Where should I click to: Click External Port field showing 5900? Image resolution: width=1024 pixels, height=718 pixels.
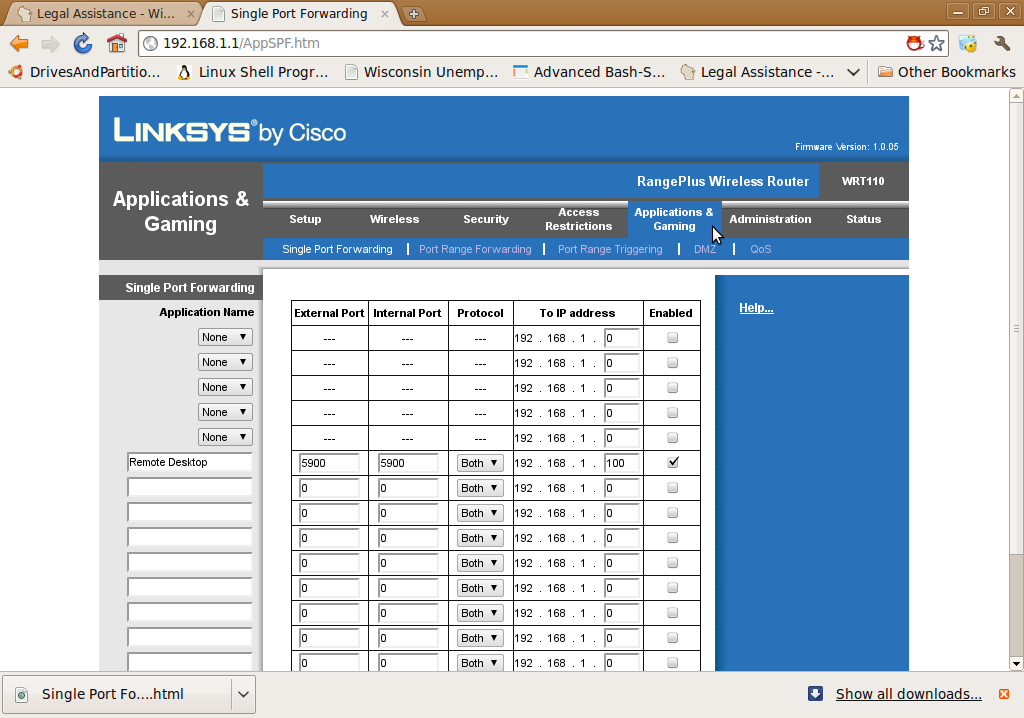click(x=329, y=463)
